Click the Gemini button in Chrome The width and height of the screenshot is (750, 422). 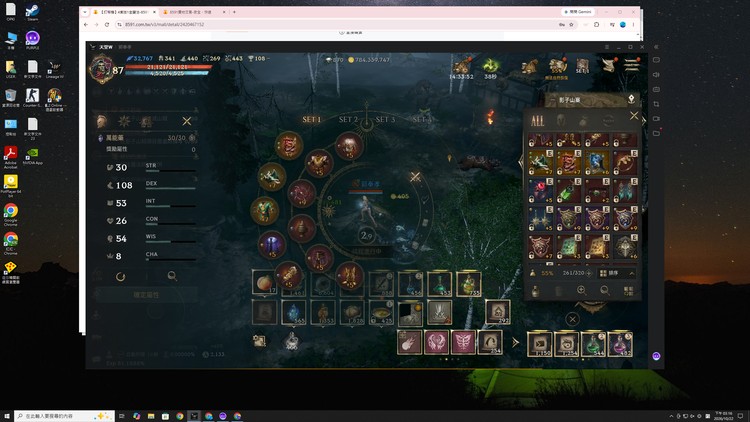[578, 11]
